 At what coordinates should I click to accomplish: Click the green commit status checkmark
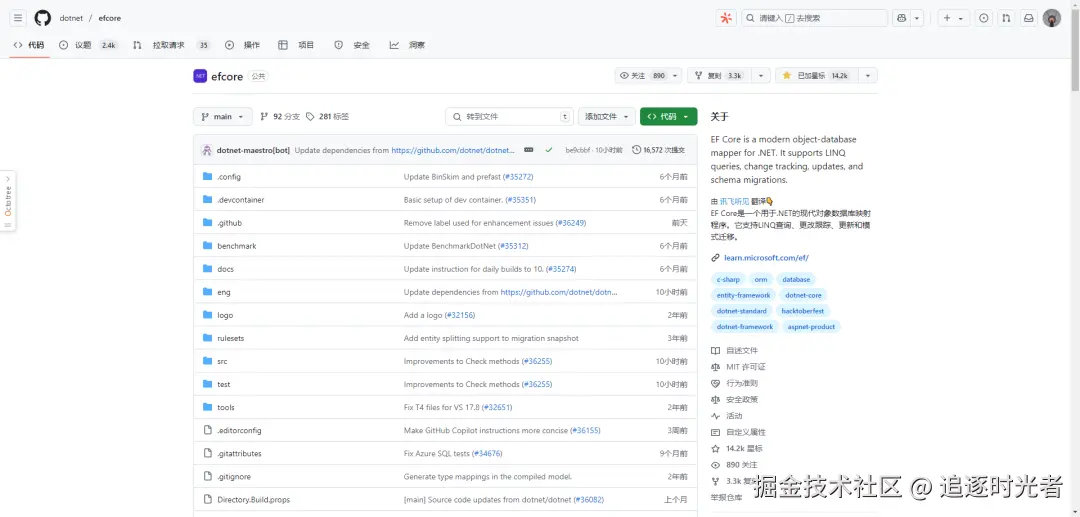[549, 149]
